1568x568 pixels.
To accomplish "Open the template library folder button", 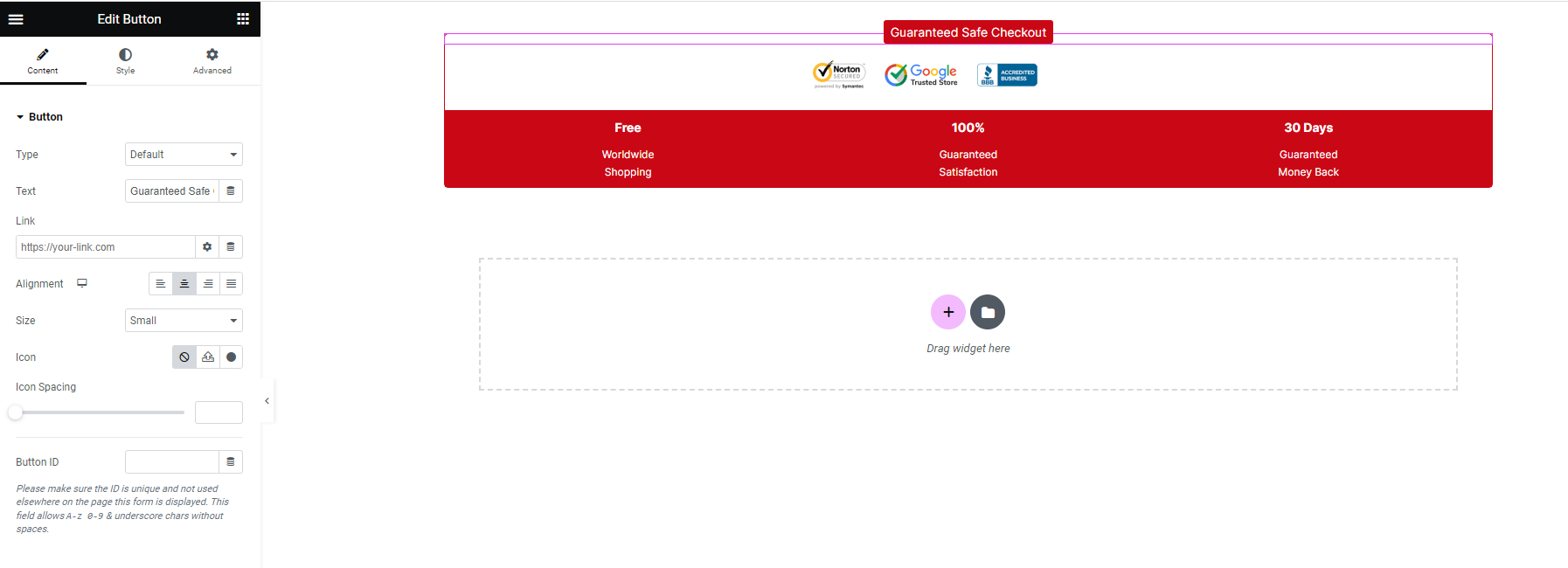I will tap(988, 312).
